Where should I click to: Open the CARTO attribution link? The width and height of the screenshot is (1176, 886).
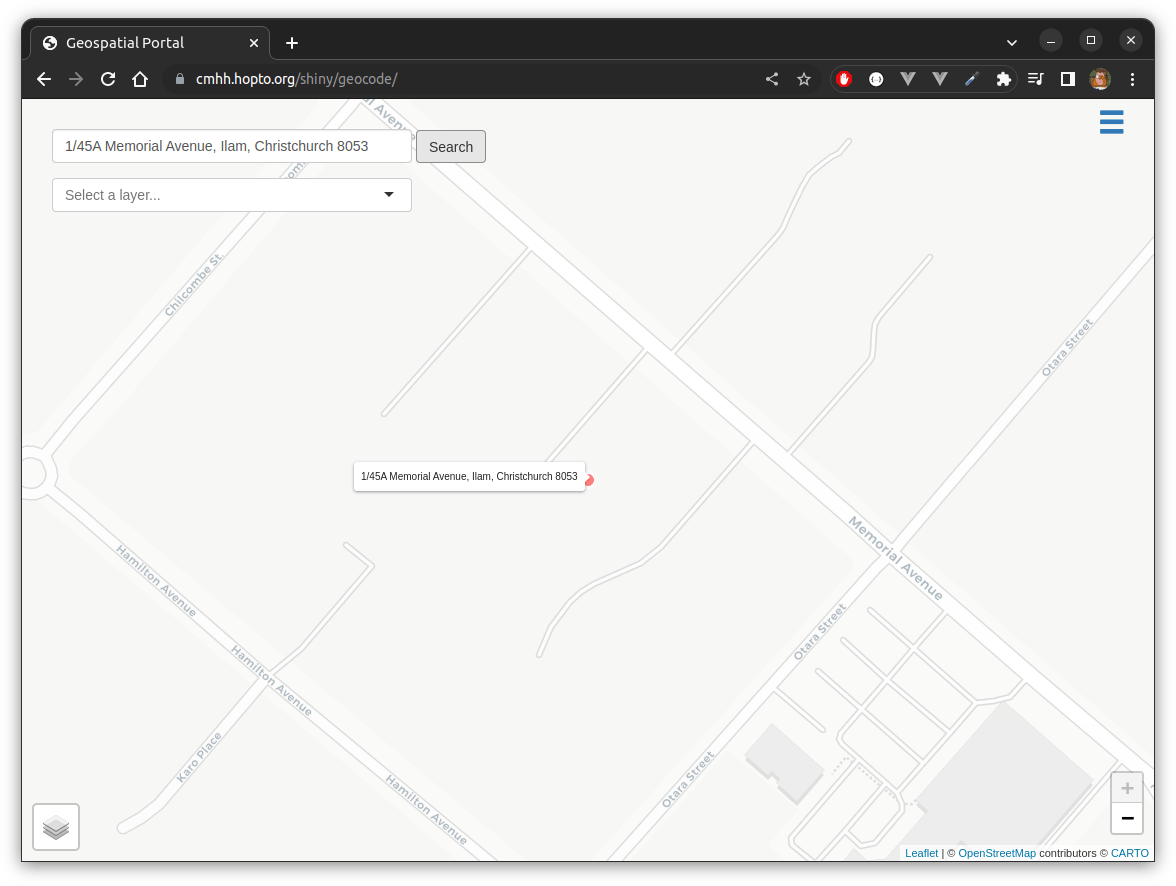(x=1130, y=853)
